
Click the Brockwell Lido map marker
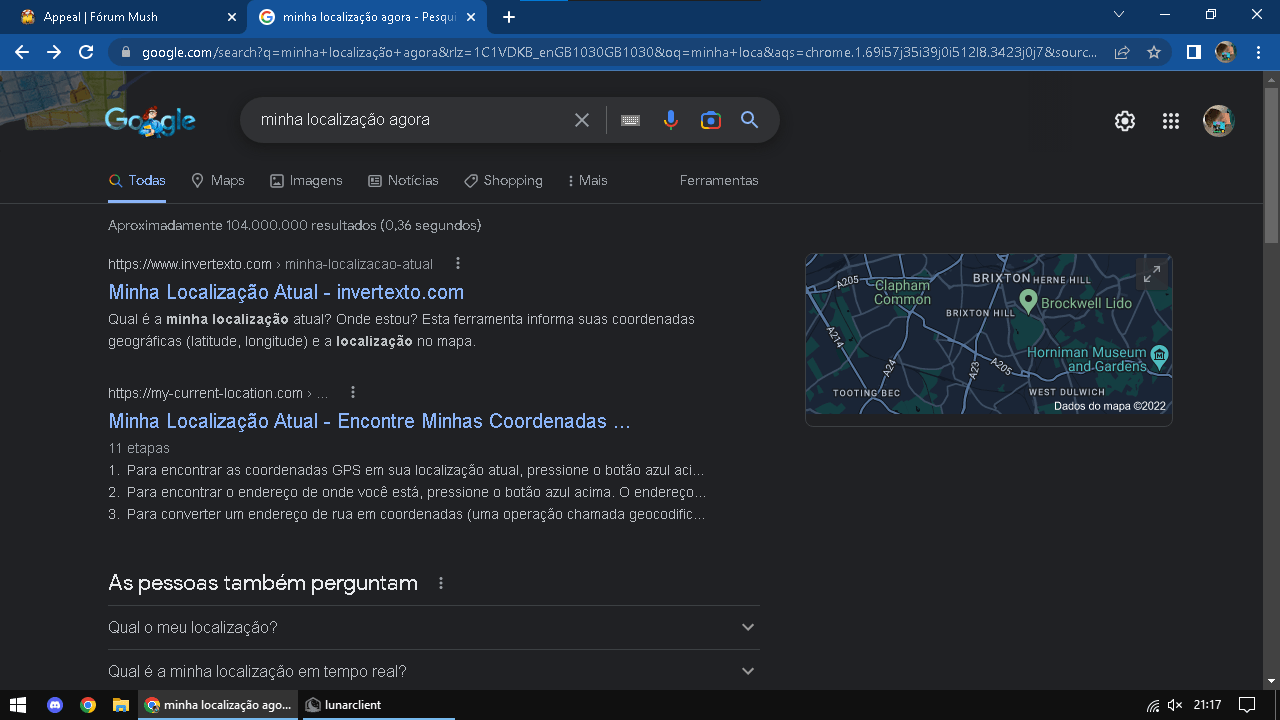pyautogui.click(x=1027, y=300)
